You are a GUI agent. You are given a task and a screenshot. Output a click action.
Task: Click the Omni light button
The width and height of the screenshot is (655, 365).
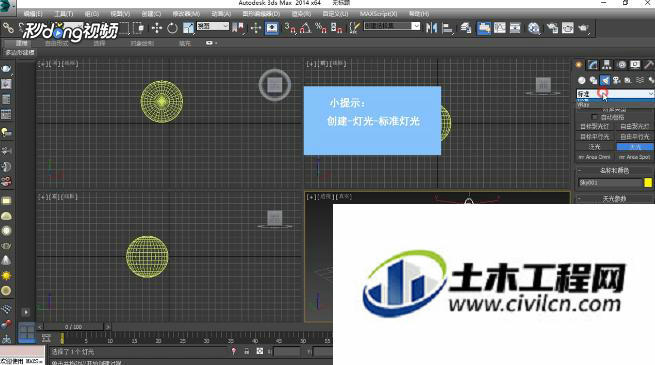(x=595, y=147)
